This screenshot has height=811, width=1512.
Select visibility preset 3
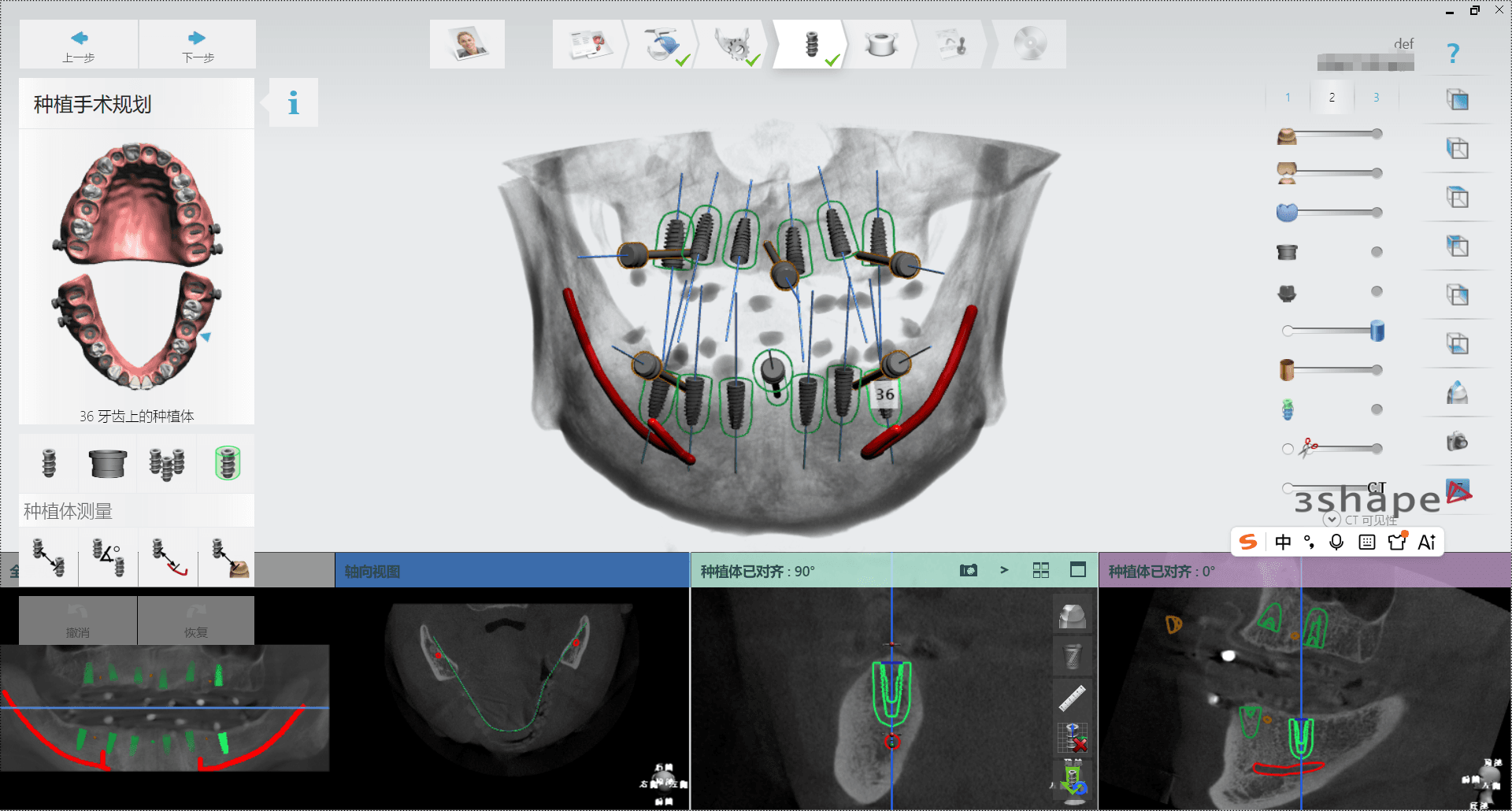[1376, 98]
